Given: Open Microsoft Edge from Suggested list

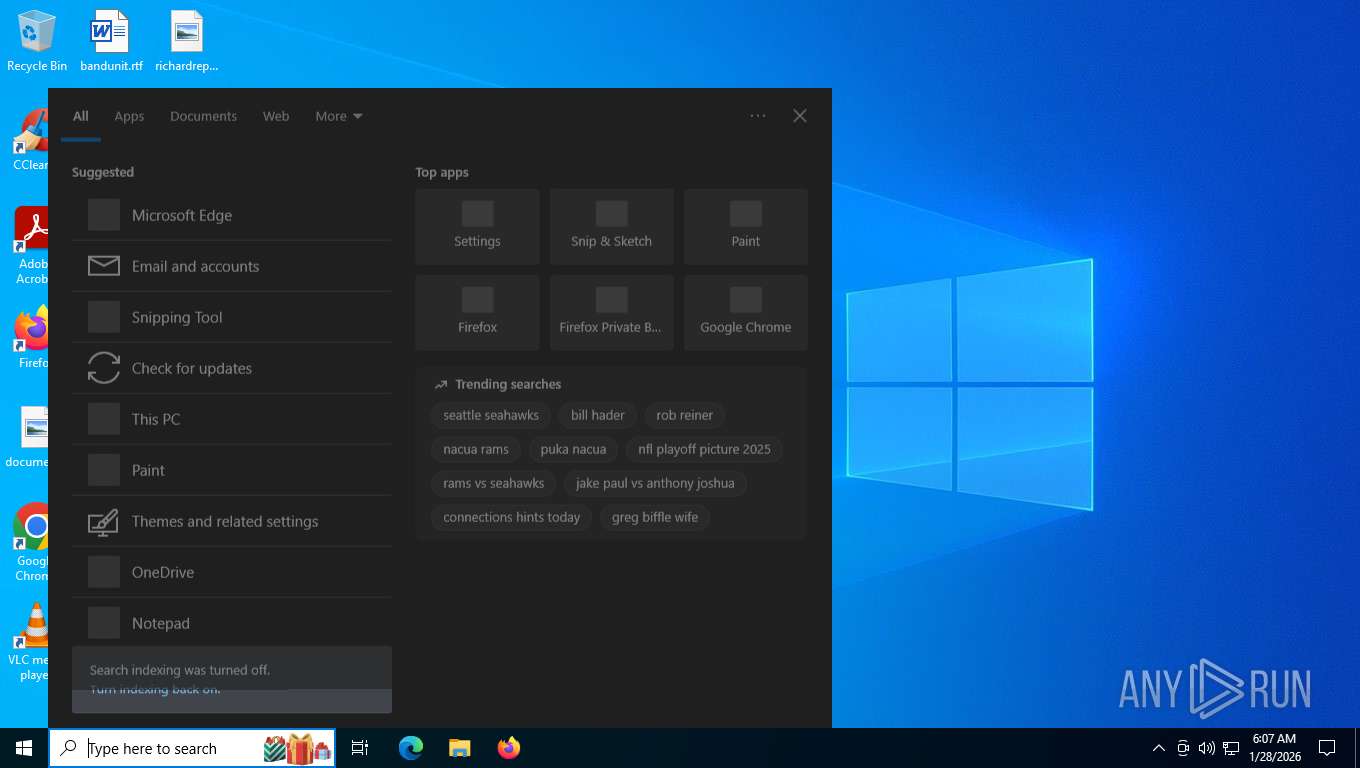Looking at the screenshot, I should (x=232, y=215).
